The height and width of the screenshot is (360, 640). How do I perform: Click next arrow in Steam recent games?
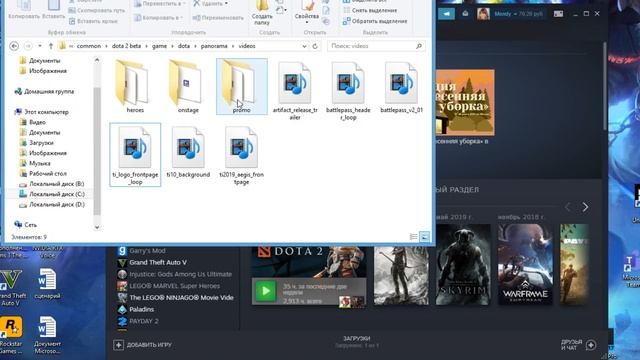(585, 207)
